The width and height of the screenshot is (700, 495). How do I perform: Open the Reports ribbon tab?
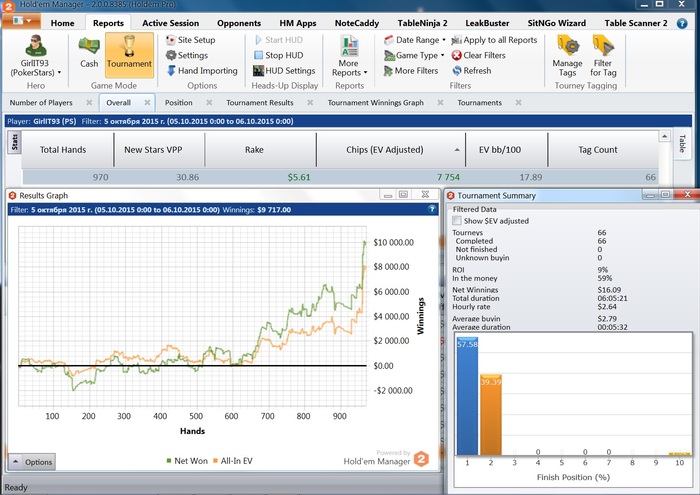[108, 23]
